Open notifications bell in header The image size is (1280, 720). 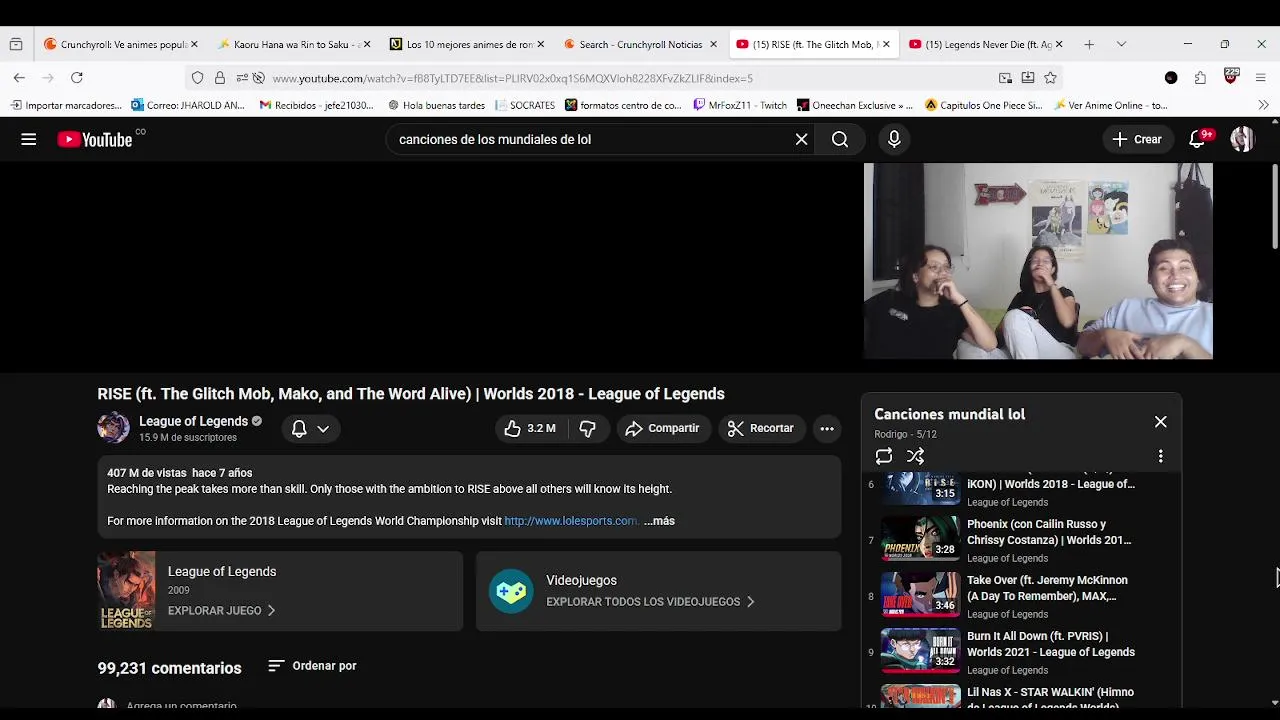[x=1198, y=139]
